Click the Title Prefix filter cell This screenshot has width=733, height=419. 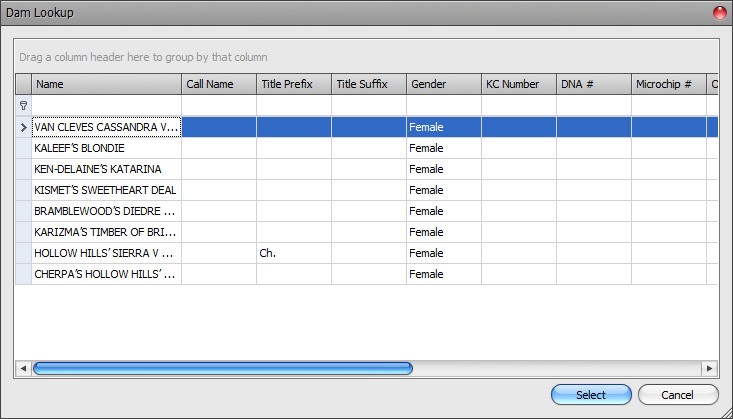click(294, 106)
